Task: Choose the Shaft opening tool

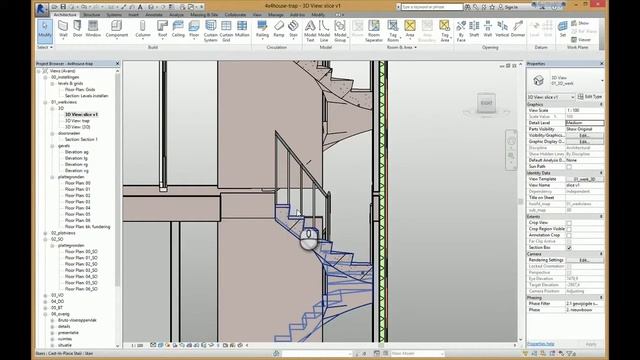Action: pyautogui.click(x=474, y=29)
